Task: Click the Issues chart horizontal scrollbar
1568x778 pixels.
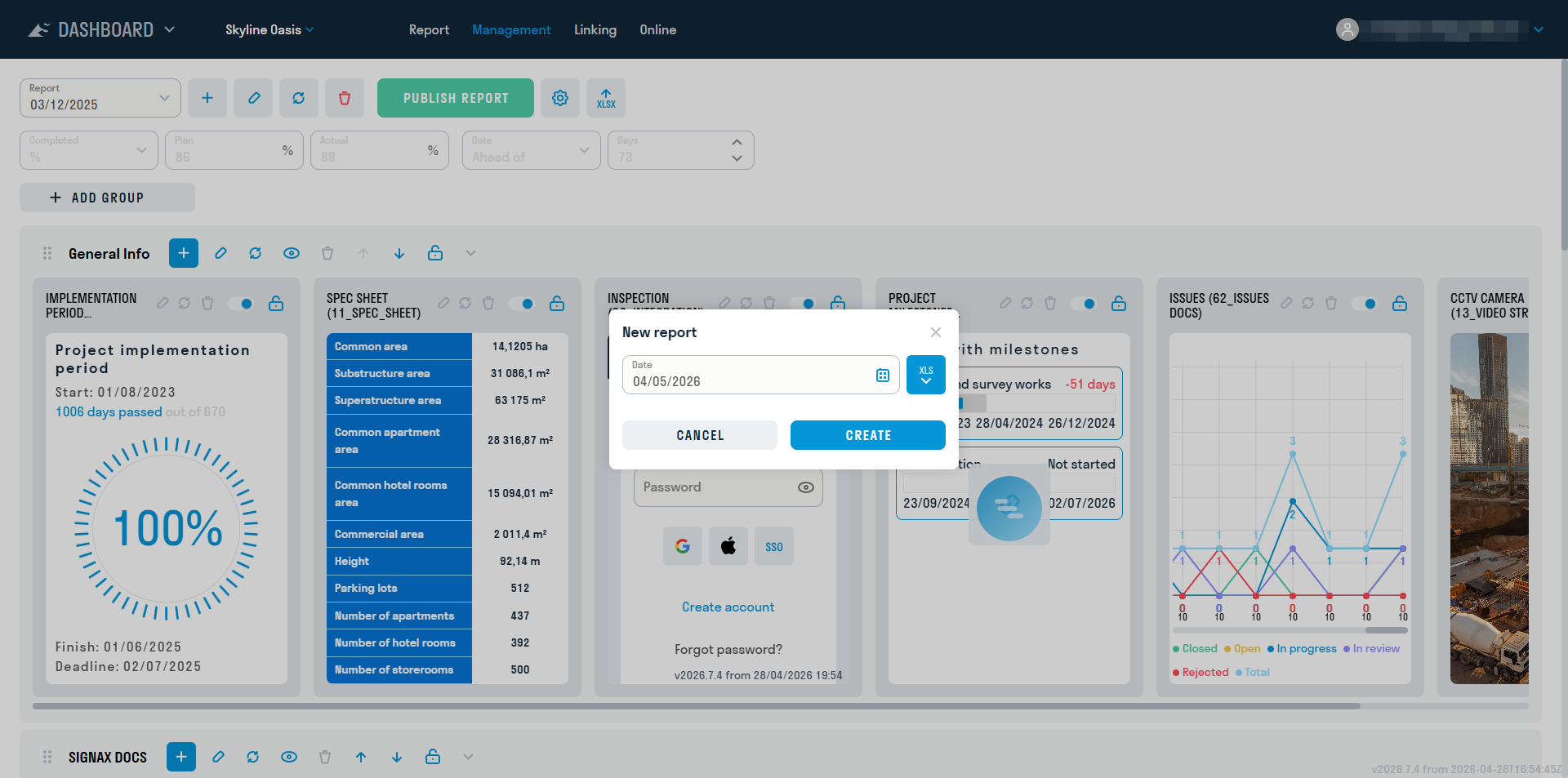Action: (x=1387, y=630)
